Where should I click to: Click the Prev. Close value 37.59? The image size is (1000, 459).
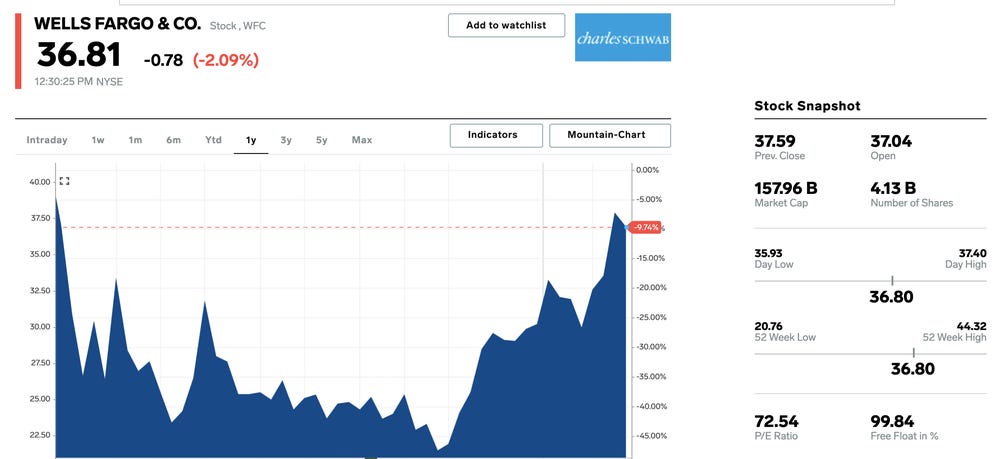(775, 141)
